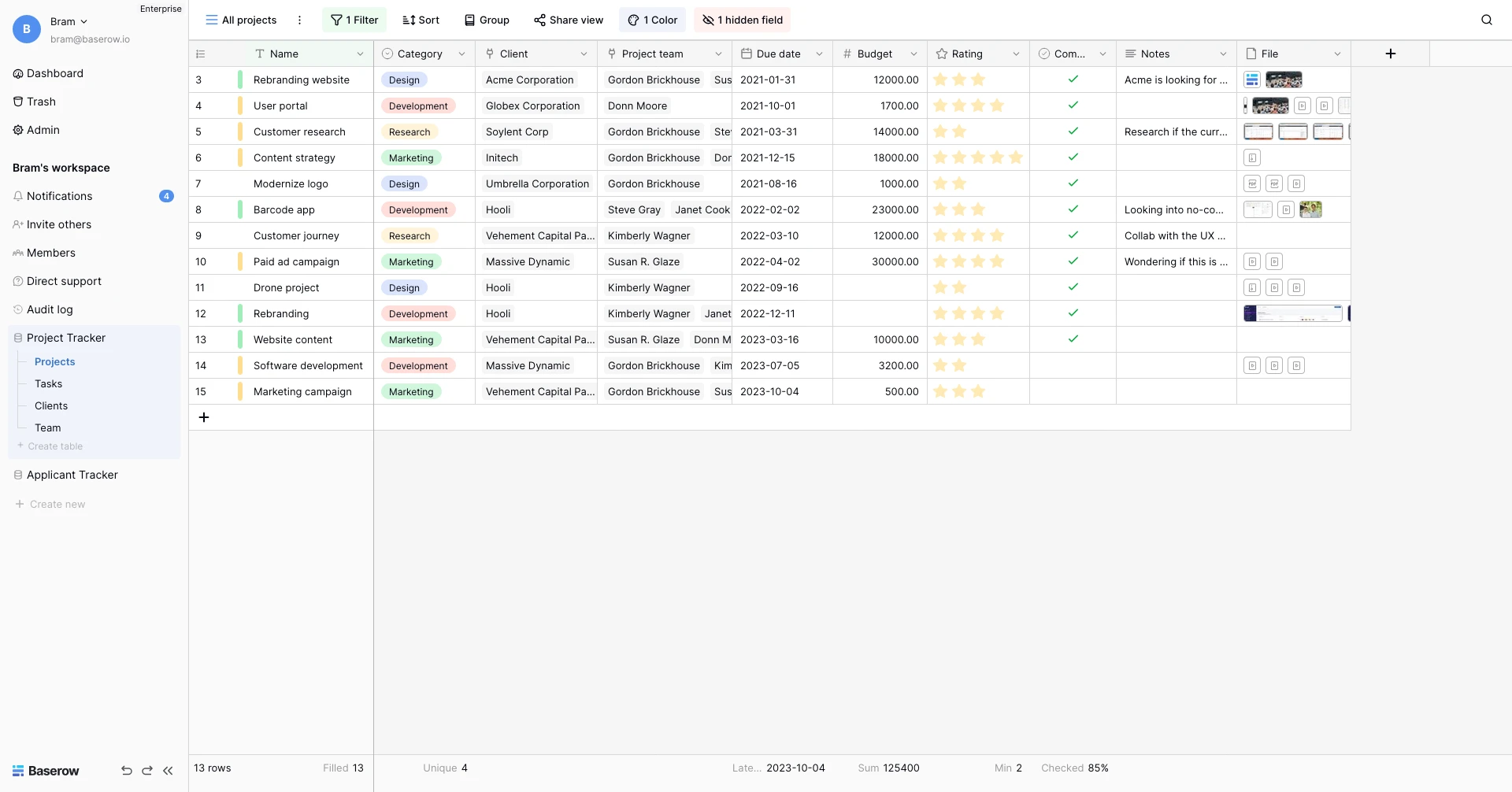
Task: Click the Share view button
Action: pos(569,20)
